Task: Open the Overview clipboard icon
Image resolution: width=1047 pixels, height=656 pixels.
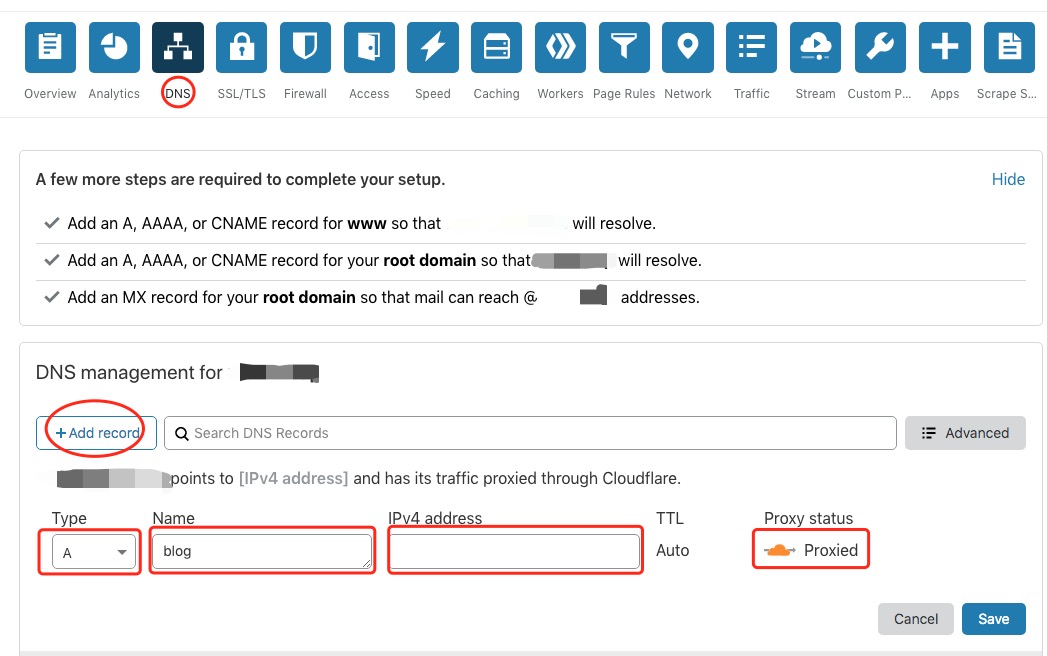Action: [x=50, y=47]
